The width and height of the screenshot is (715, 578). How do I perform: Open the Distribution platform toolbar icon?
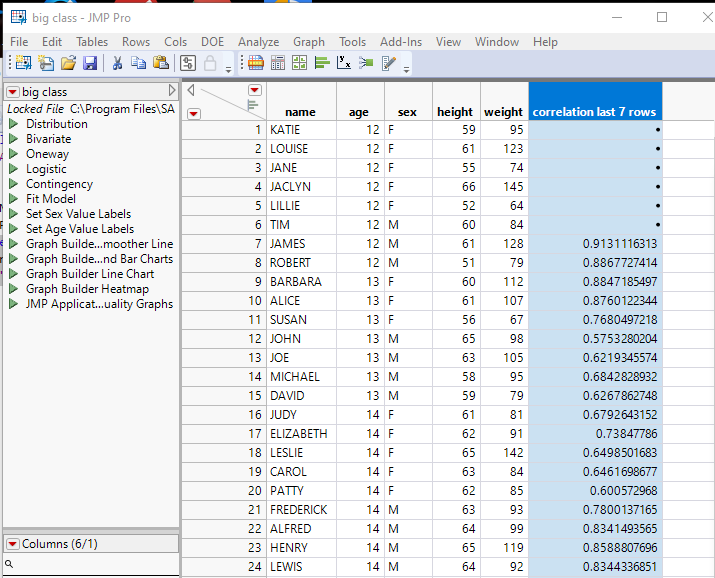tap(322, 64)
